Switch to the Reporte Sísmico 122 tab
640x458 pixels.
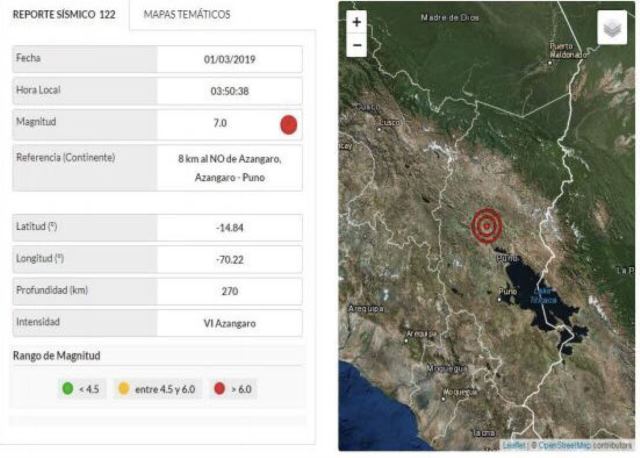point(64,15)
